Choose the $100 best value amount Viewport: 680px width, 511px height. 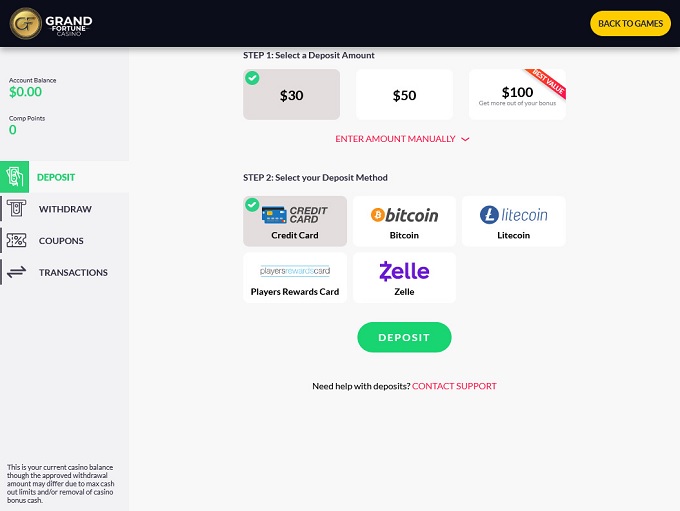point(517,95)
